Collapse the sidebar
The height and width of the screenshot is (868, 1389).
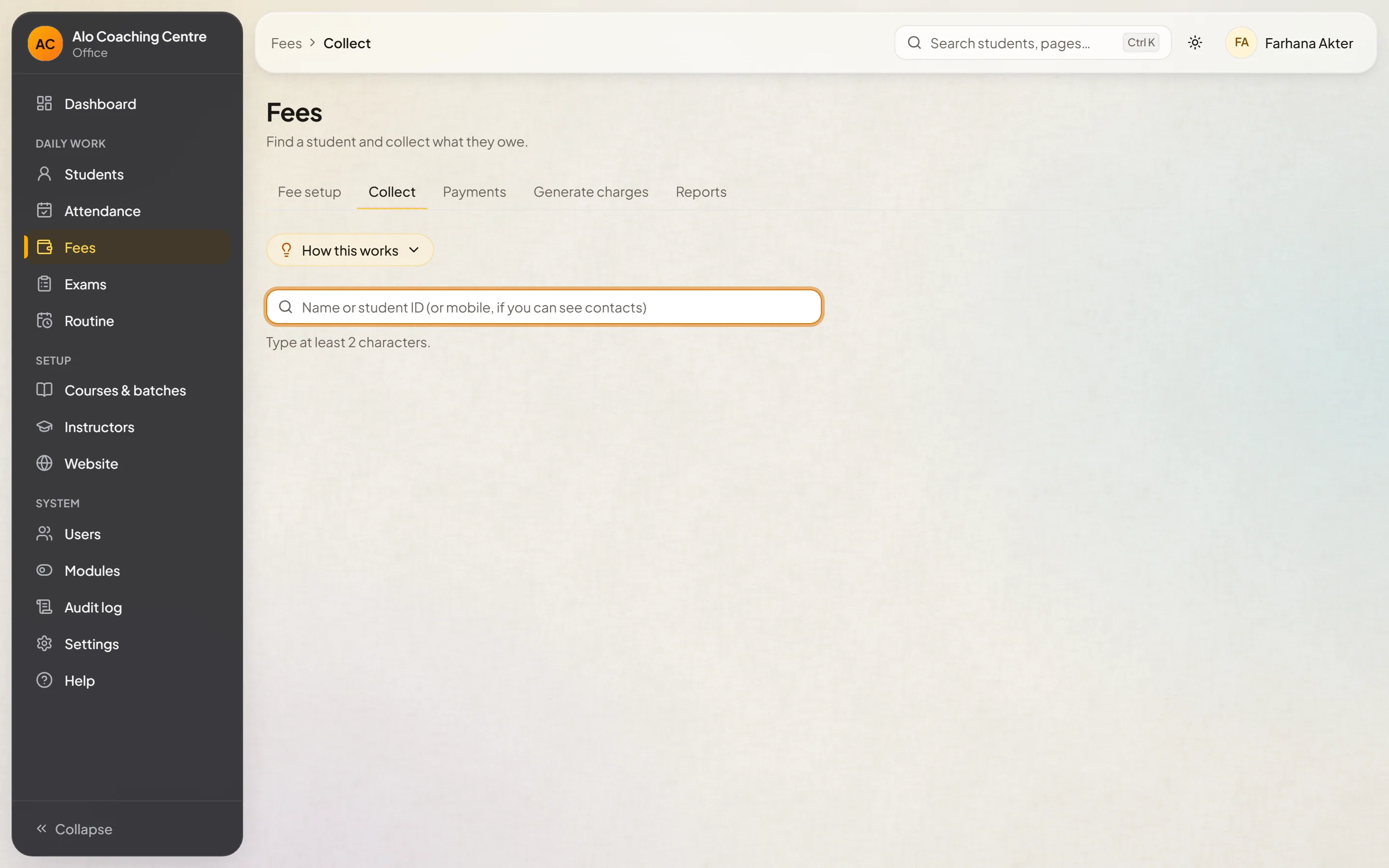(x=75, y=829)
